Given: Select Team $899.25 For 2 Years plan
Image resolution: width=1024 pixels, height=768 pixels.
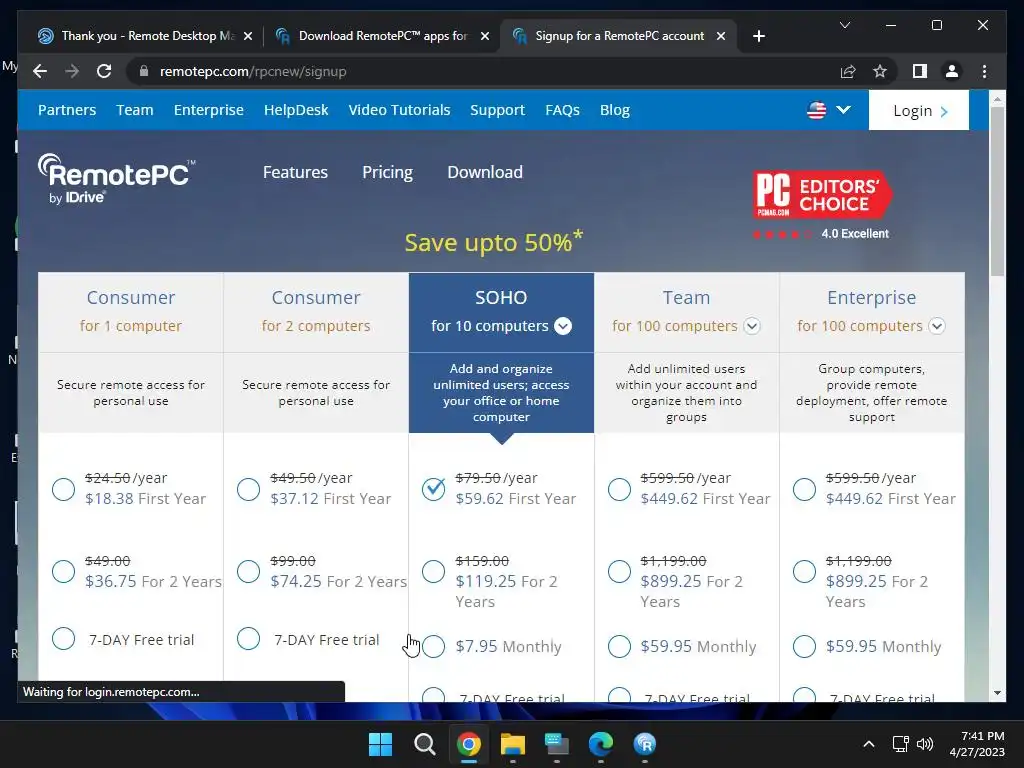Looking at the screenshot, I should pyautogui.click(x=619, y=571).
